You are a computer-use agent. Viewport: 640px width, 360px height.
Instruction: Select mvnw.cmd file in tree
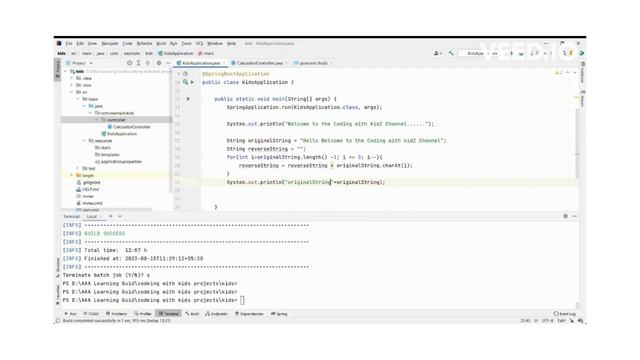[x=89, y=203]
